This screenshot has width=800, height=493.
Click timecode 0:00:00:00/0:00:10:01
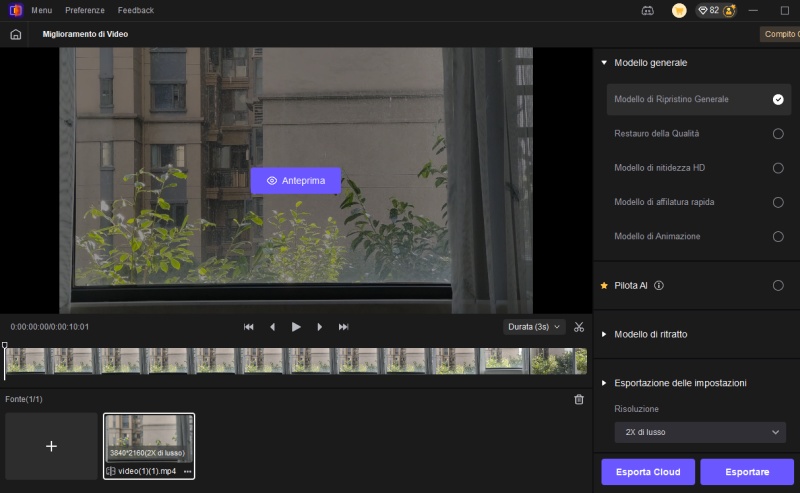(49, 327)
